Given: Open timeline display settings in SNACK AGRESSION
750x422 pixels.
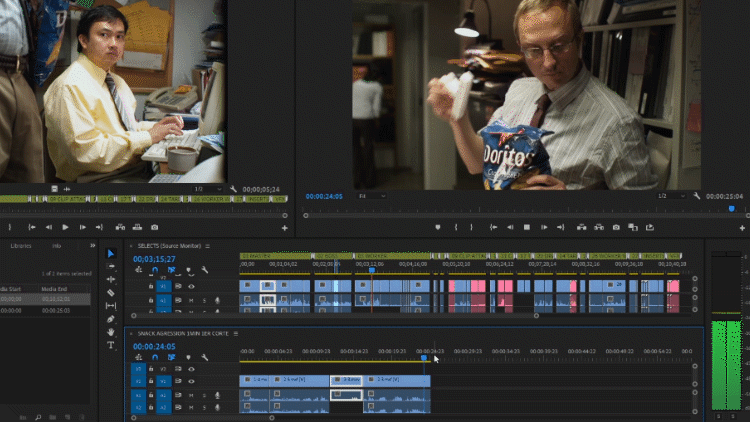Looking at the screenshot, I should (x=205, y=357).
